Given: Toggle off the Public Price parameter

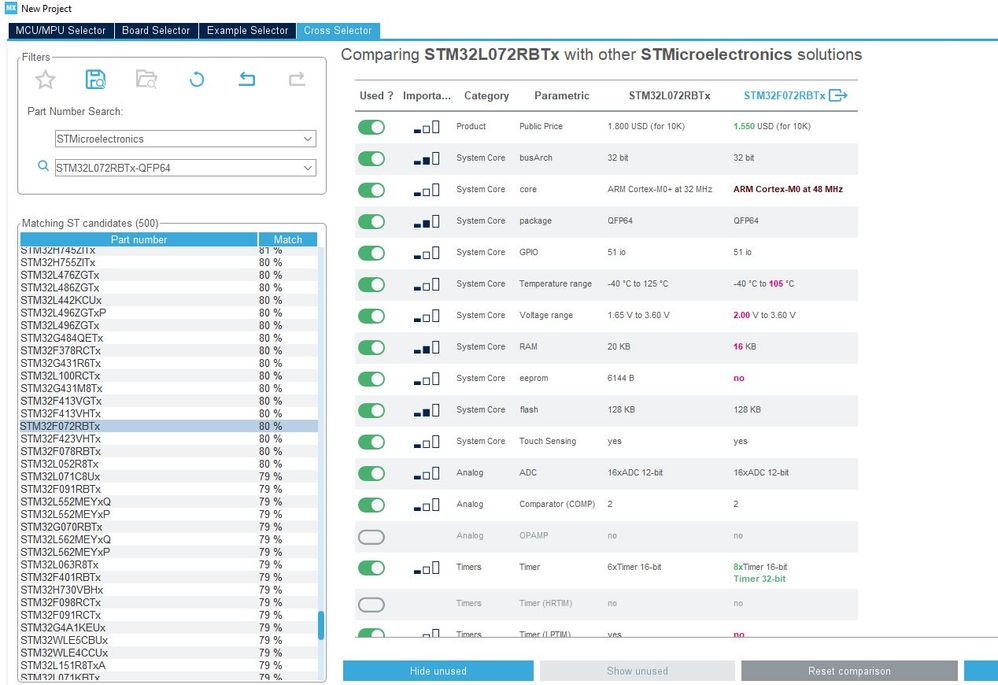Looking at the screenshot, I should [x=372, y=127].
